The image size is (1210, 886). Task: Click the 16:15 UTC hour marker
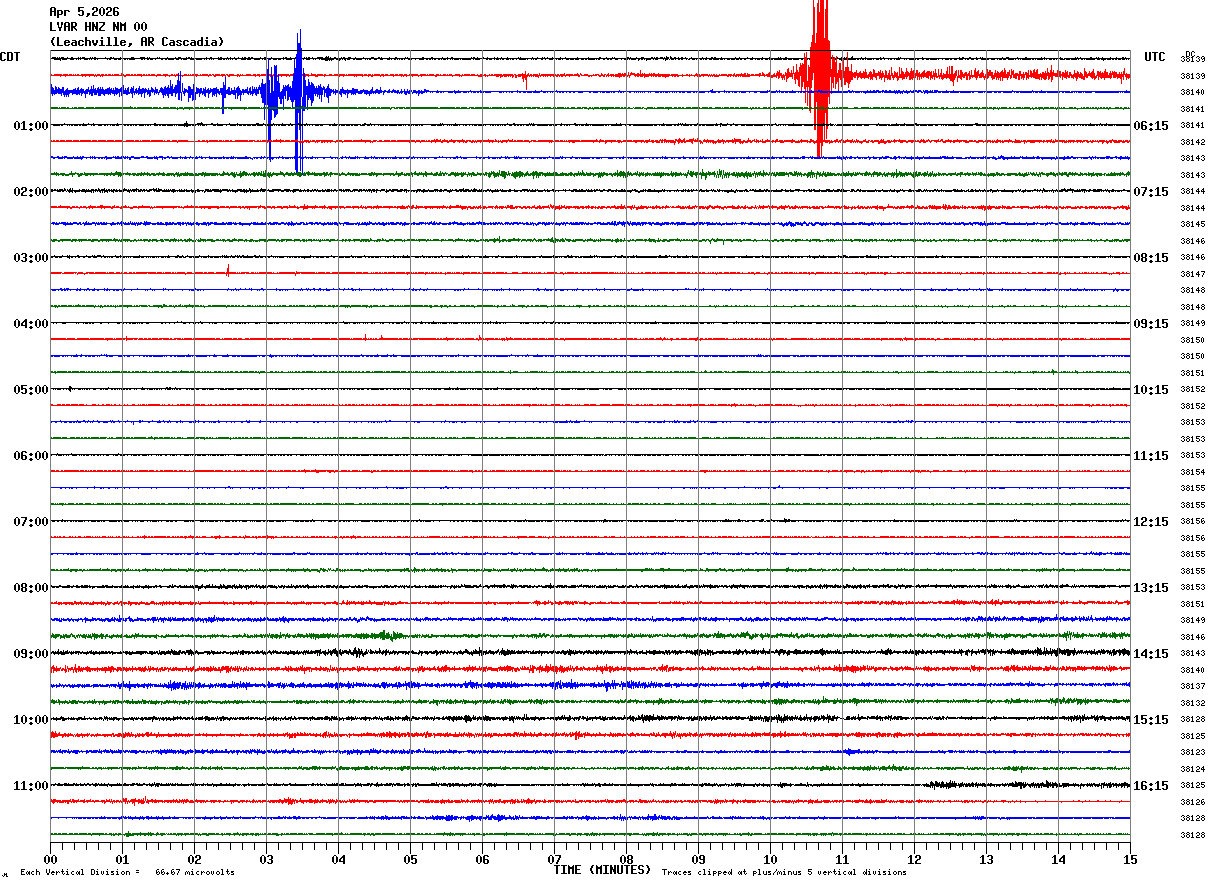click(1150, 786)
